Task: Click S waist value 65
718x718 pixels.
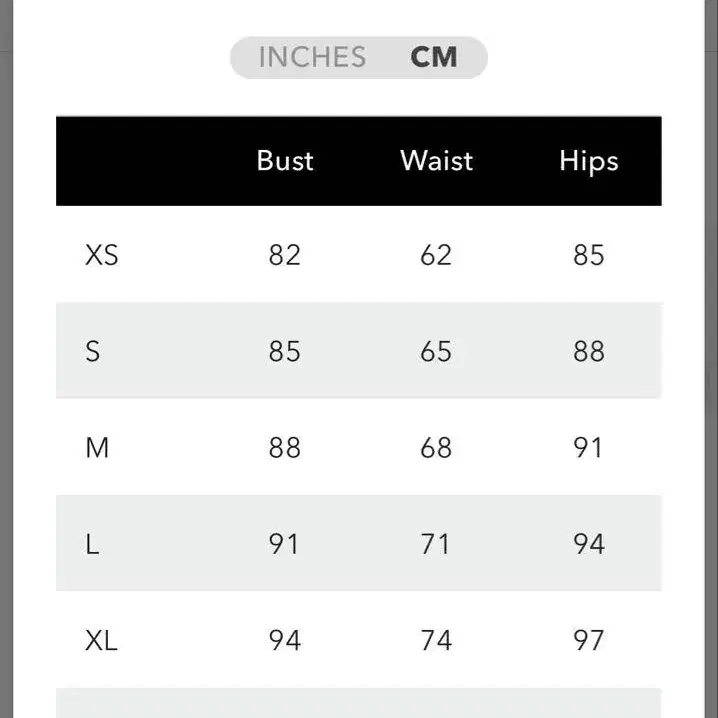Action: tap(436, 351)
